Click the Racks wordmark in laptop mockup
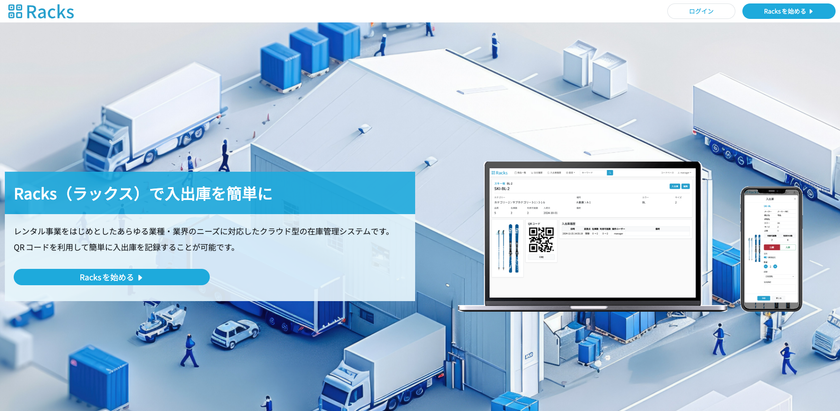 coord(501,173)
